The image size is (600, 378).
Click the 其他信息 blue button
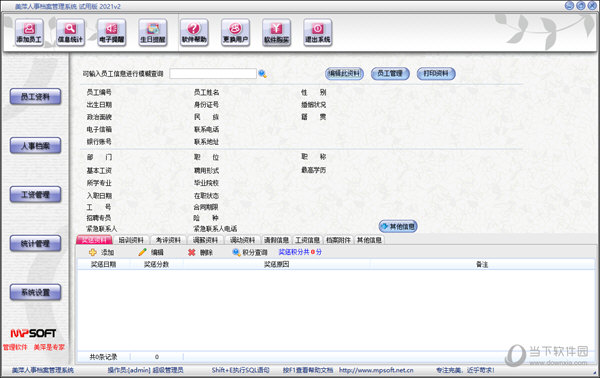398,226
